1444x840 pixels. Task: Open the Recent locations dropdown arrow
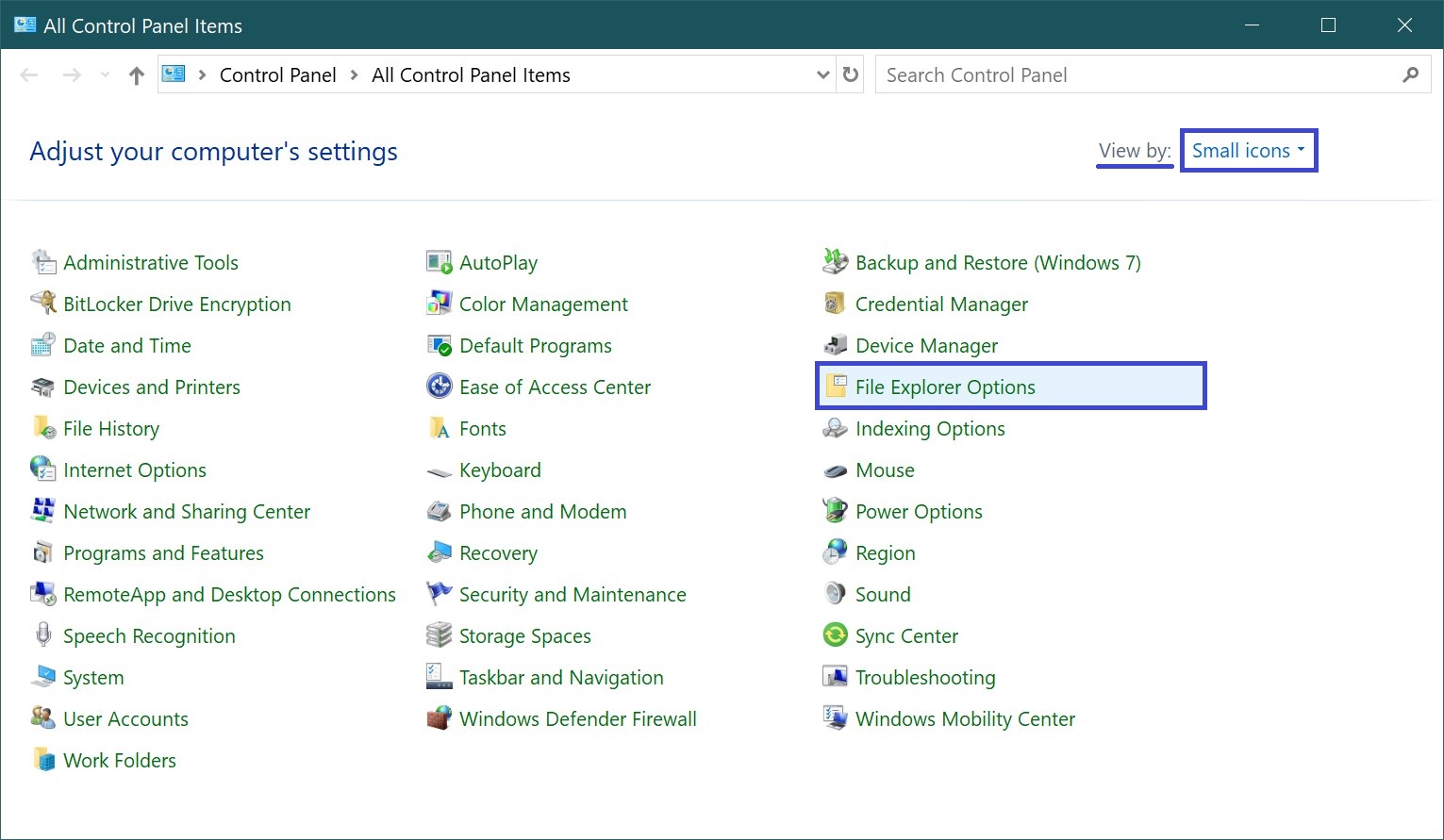(105, 74)
